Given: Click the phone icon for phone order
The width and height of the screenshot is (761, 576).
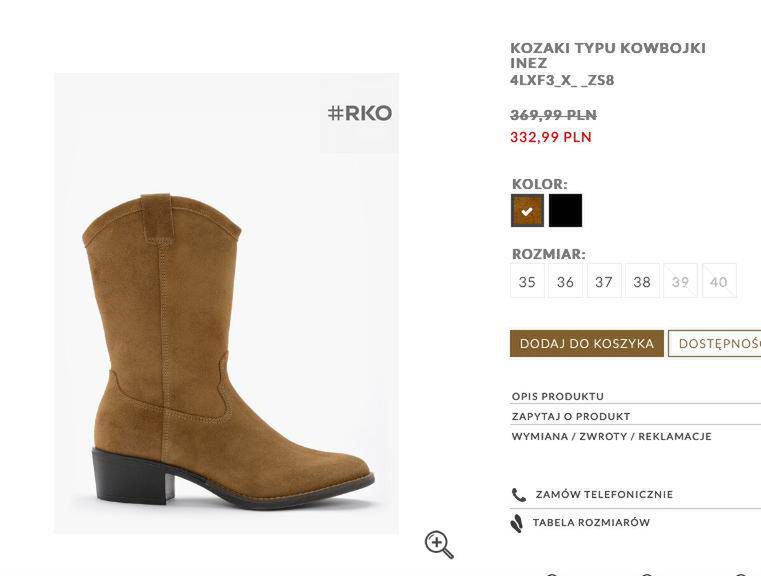Looking at the screenshot, I should coord(518,495).
